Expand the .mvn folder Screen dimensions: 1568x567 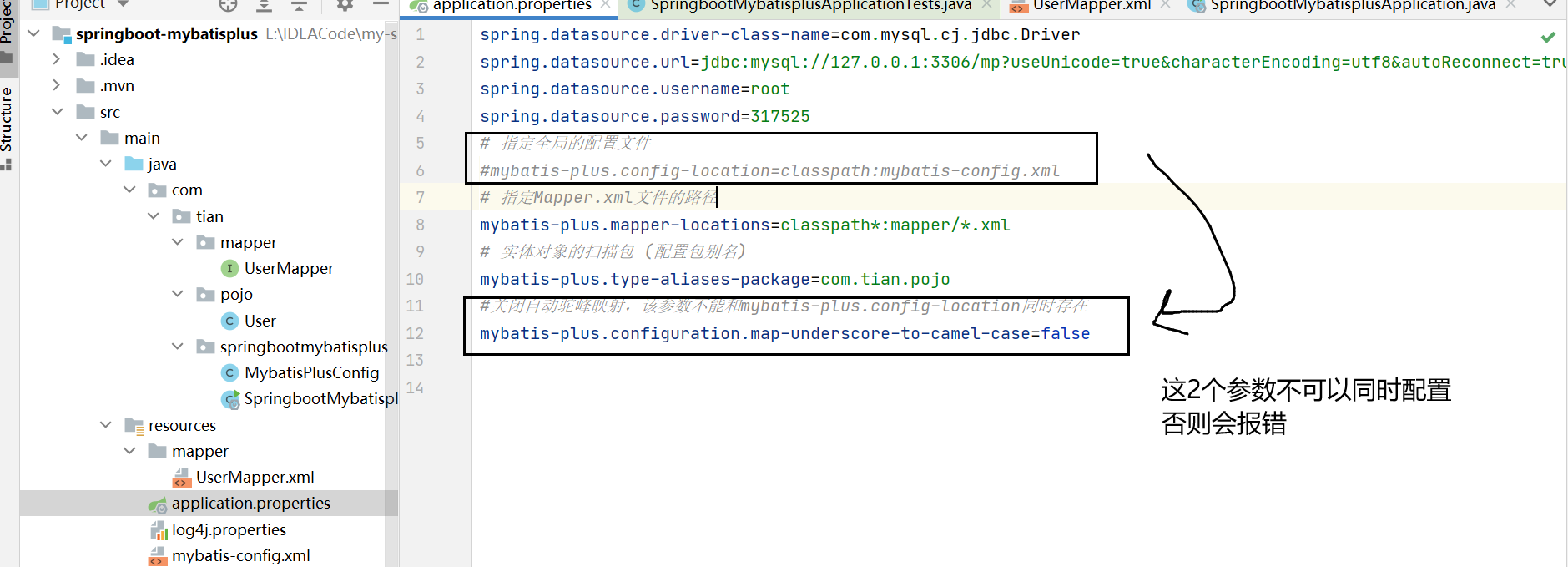(57, 85)
